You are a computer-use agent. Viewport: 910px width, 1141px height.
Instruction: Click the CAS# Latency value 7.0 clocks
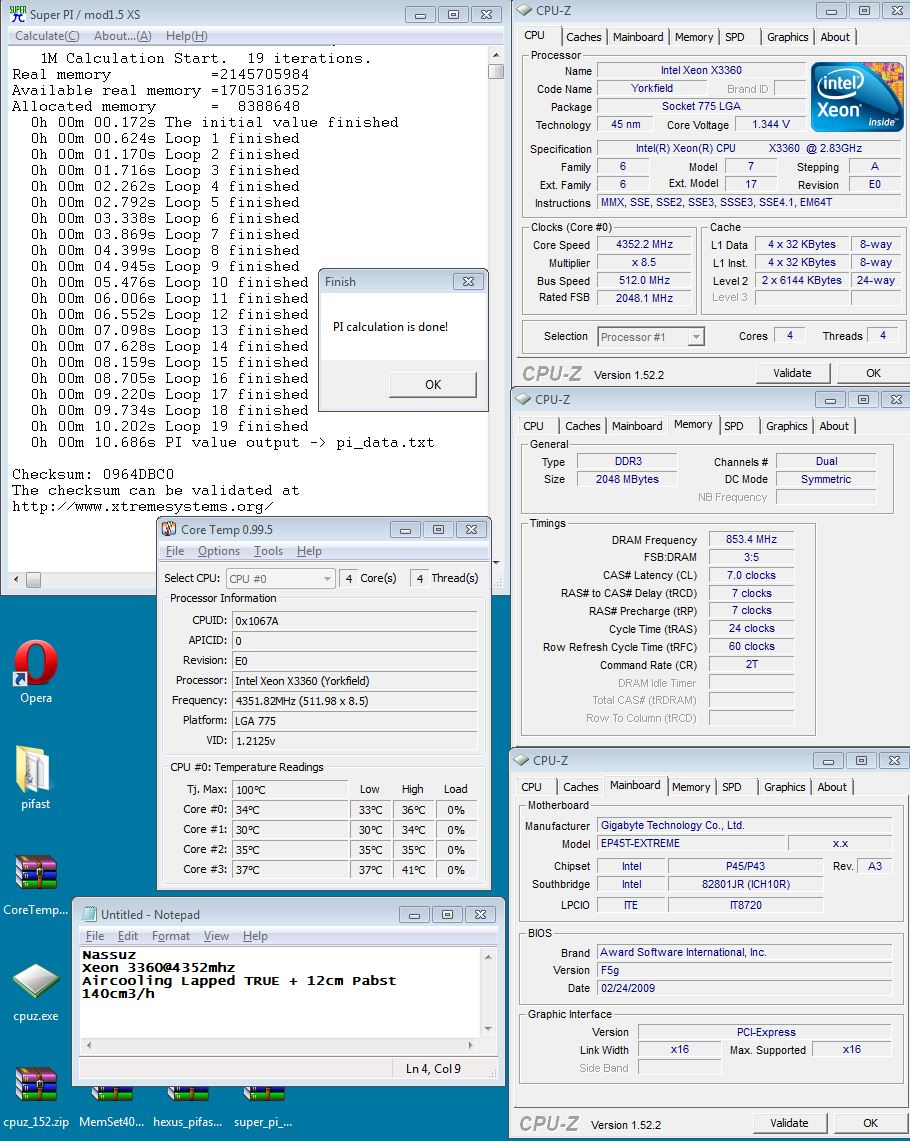(x=751, y=575)
